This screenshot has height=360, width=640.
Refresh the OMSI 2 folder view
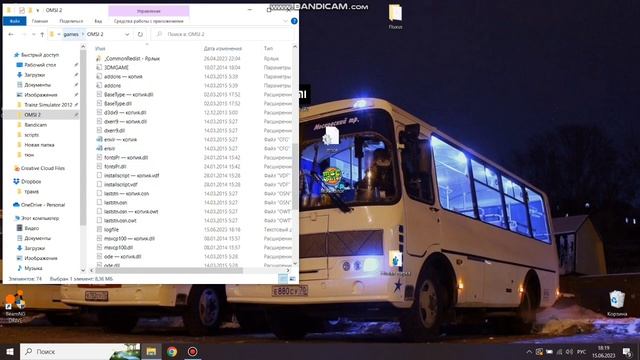(140, 34)
